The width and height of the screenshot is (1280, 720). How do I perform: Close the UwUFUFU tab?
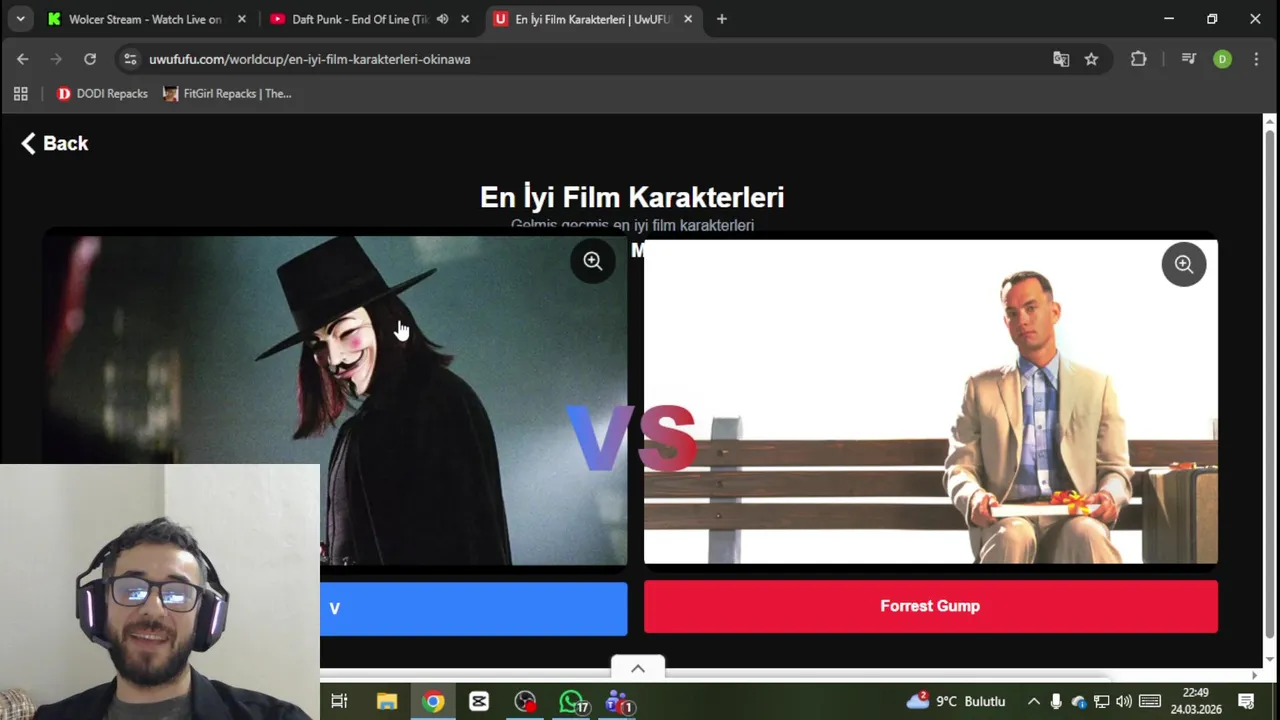(x=688, y=19)
